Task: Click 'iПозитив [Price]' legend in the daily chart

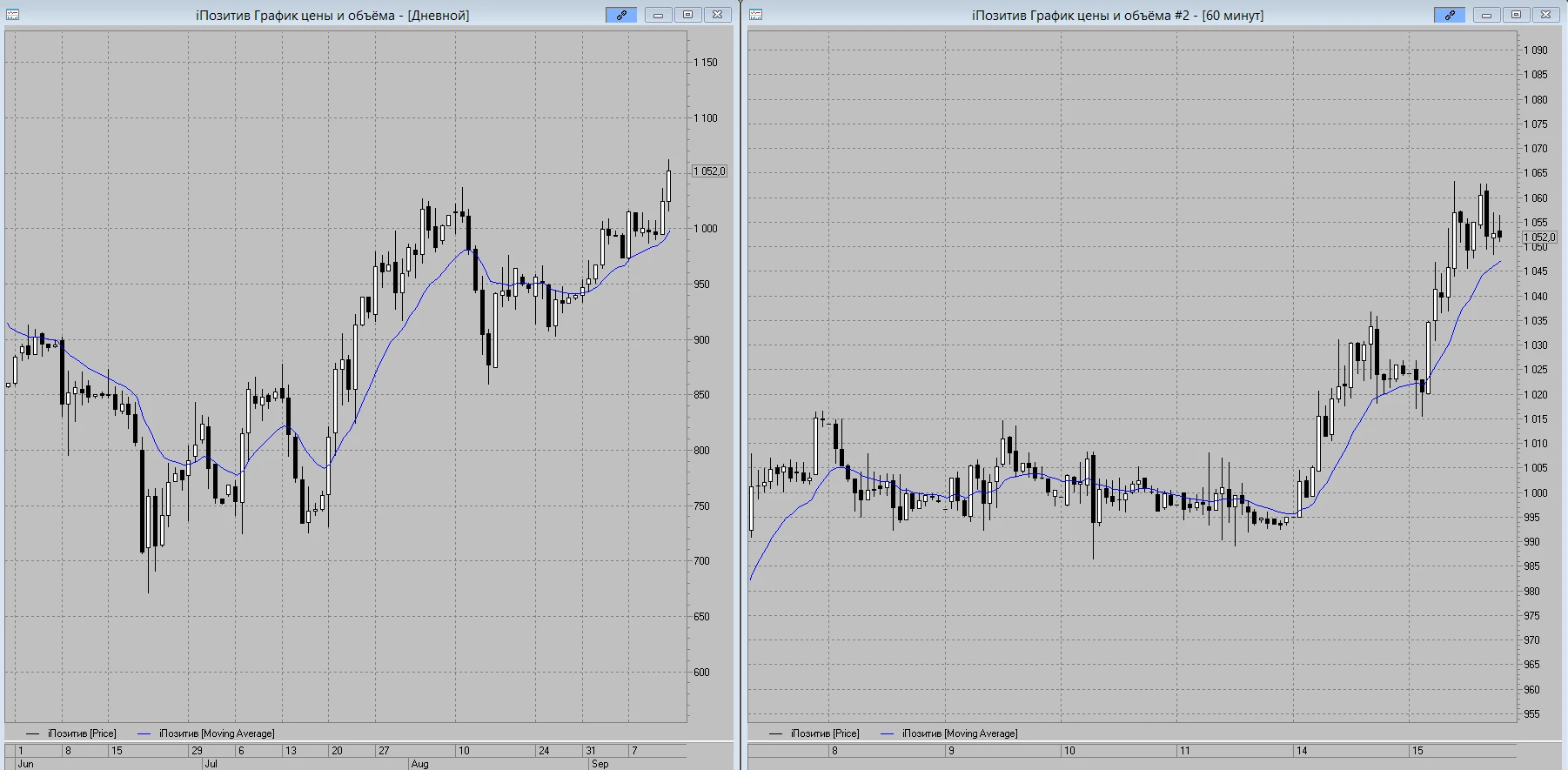Action: pyautogui.click(x=82, y=733)
